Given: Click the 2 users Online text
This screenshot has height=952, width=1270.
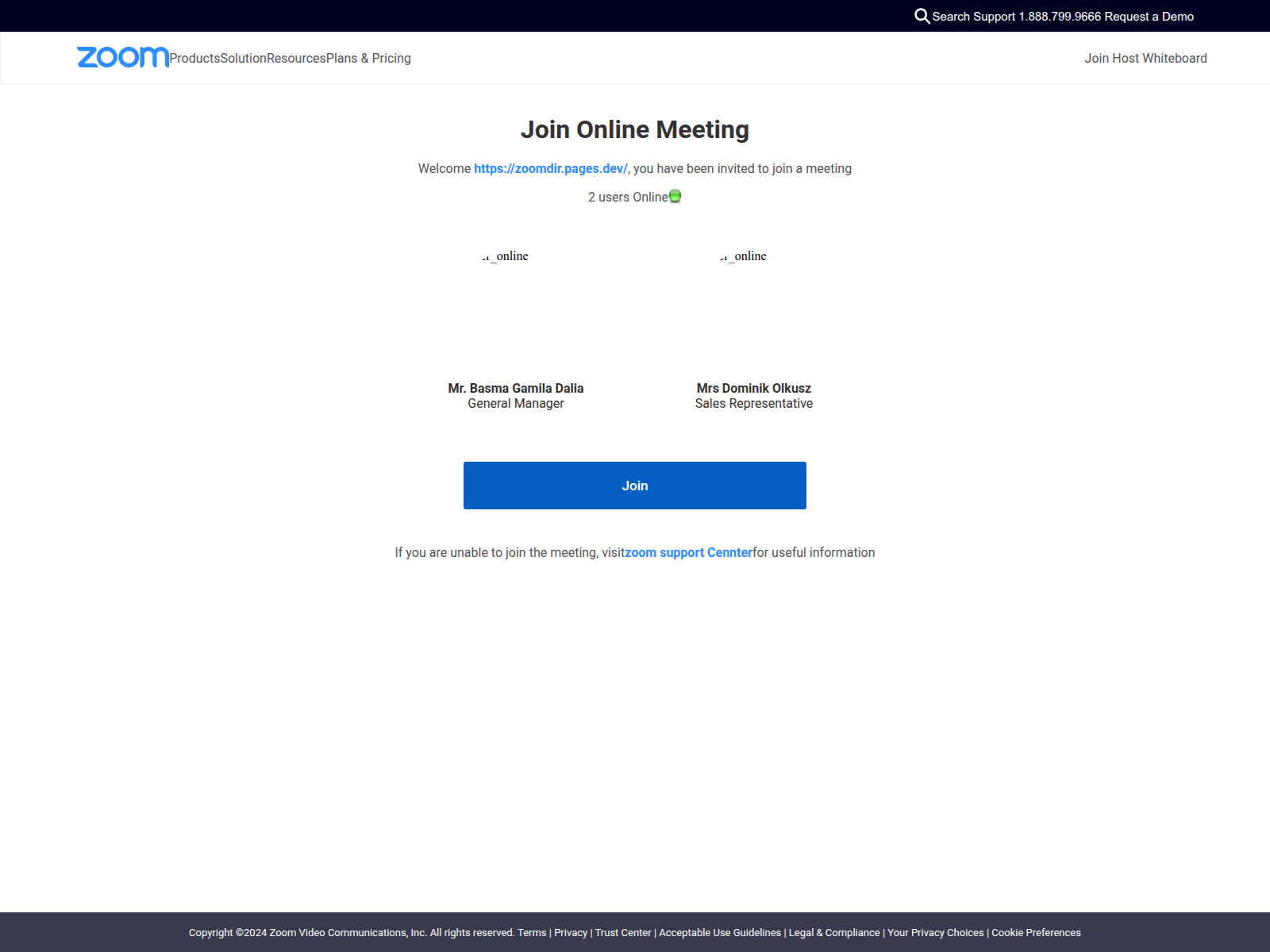Looking at the screenshot, I should [628, 197].
